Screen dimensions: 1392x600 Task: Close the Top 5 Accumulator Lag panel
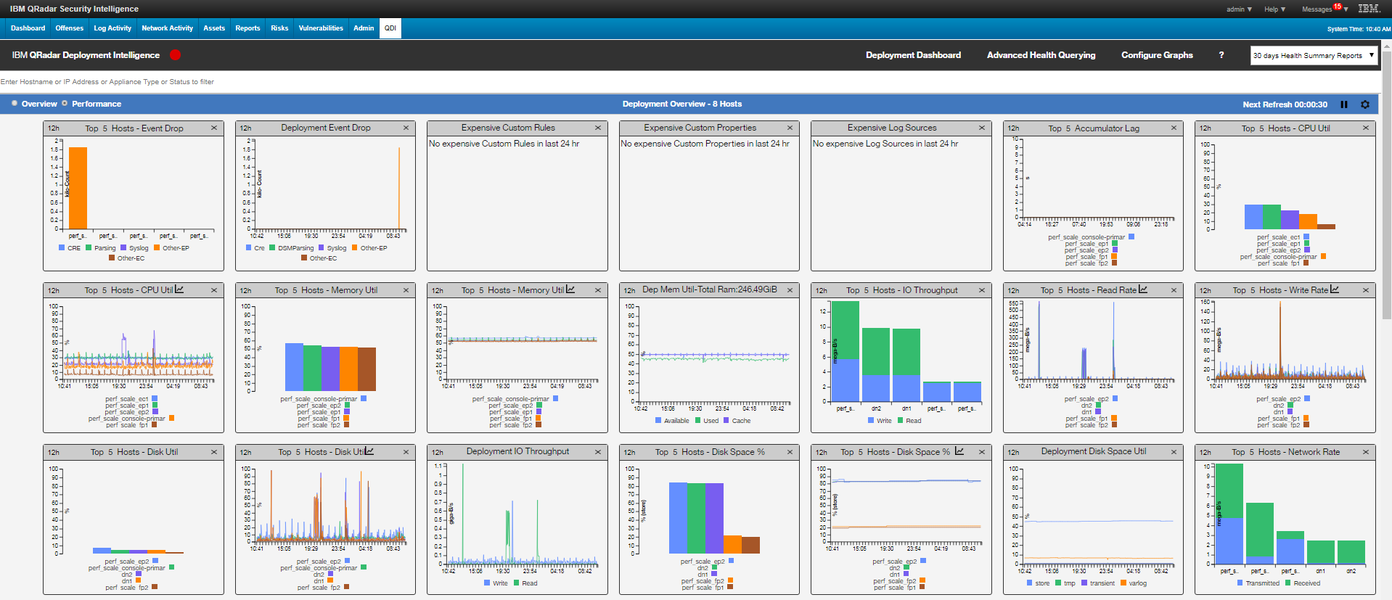pyautogui.click(x=1174, y=128)
